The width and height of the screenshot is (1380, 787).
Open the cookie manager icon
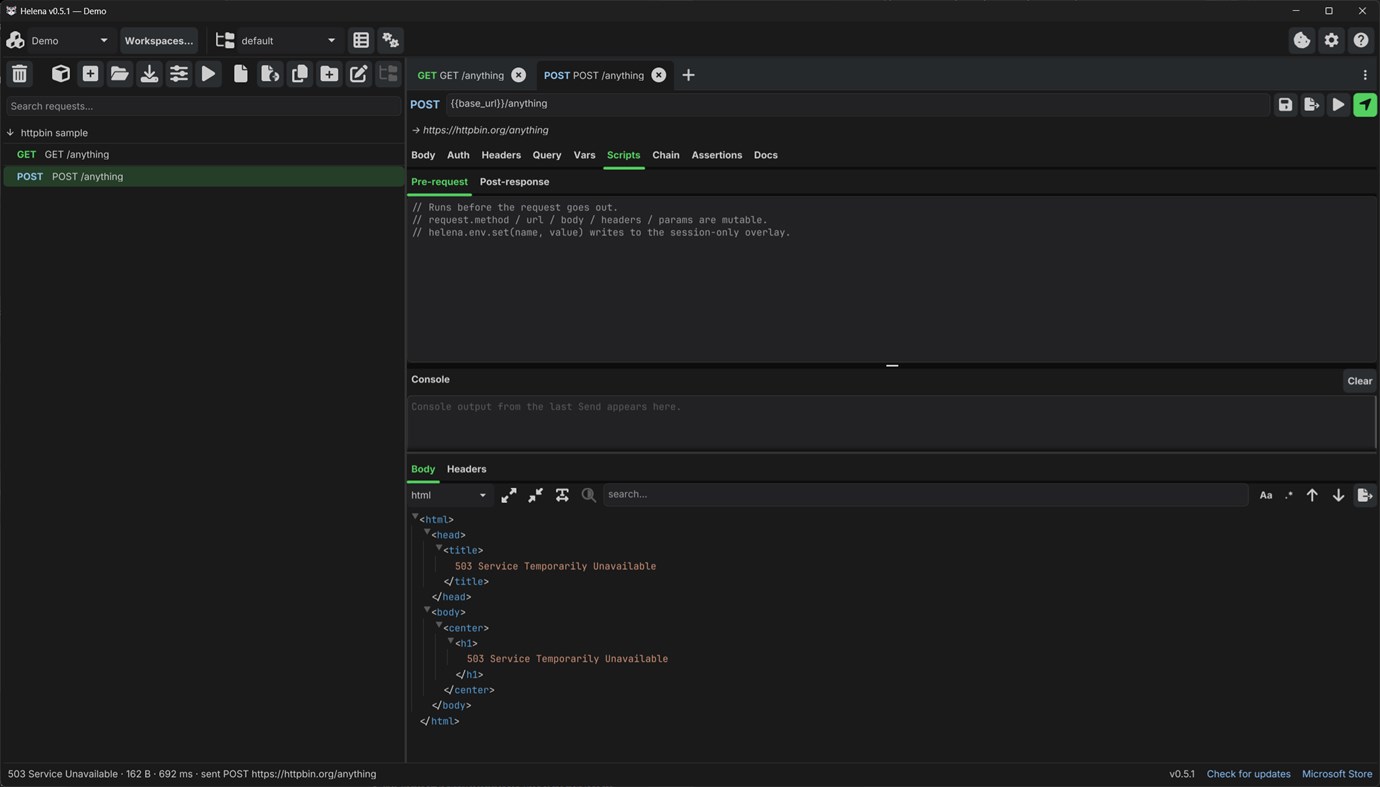(1302, 40)
